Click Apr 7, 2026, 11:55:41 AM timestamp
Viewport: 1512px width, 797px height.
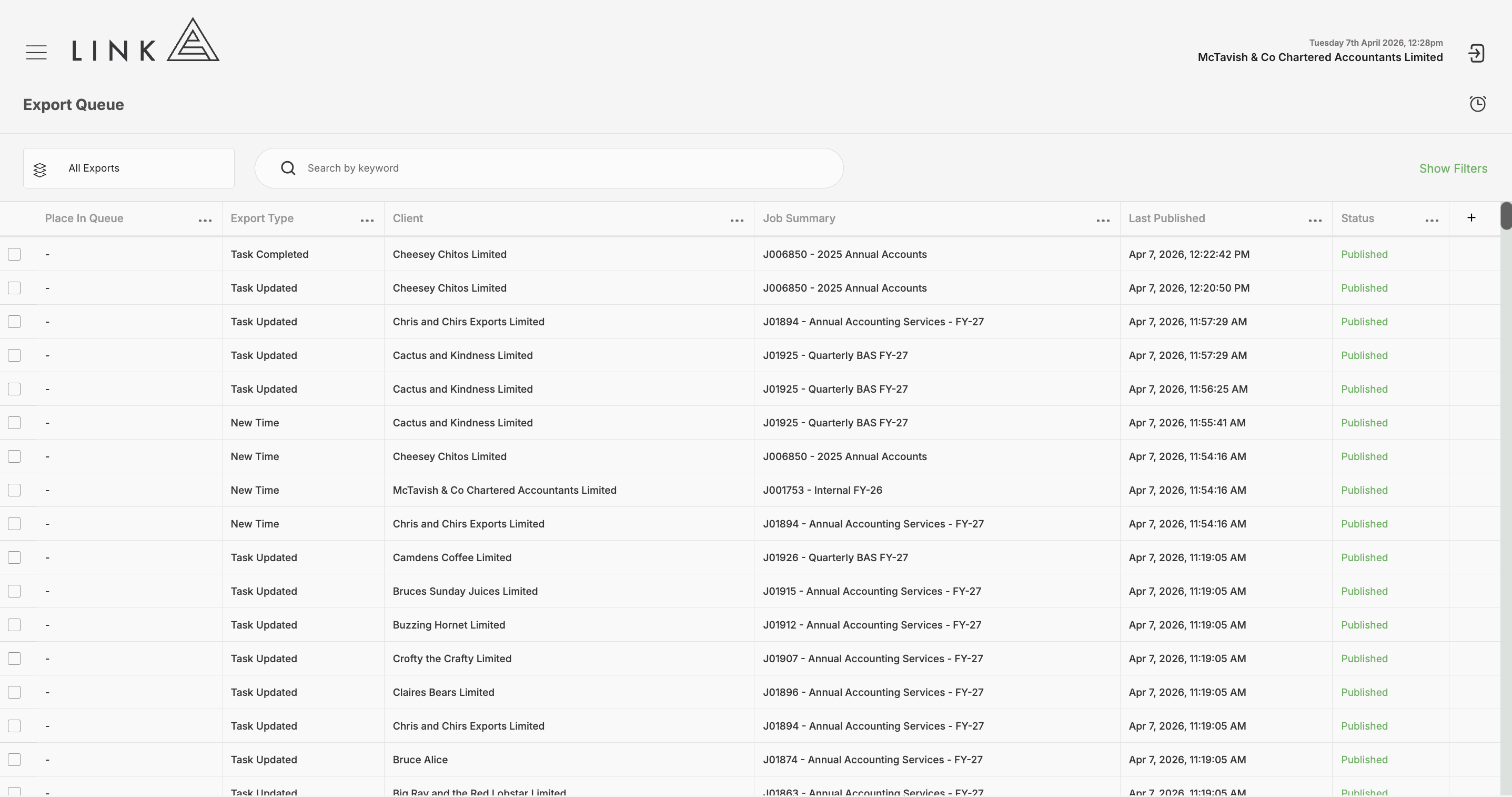[1187, 423]
